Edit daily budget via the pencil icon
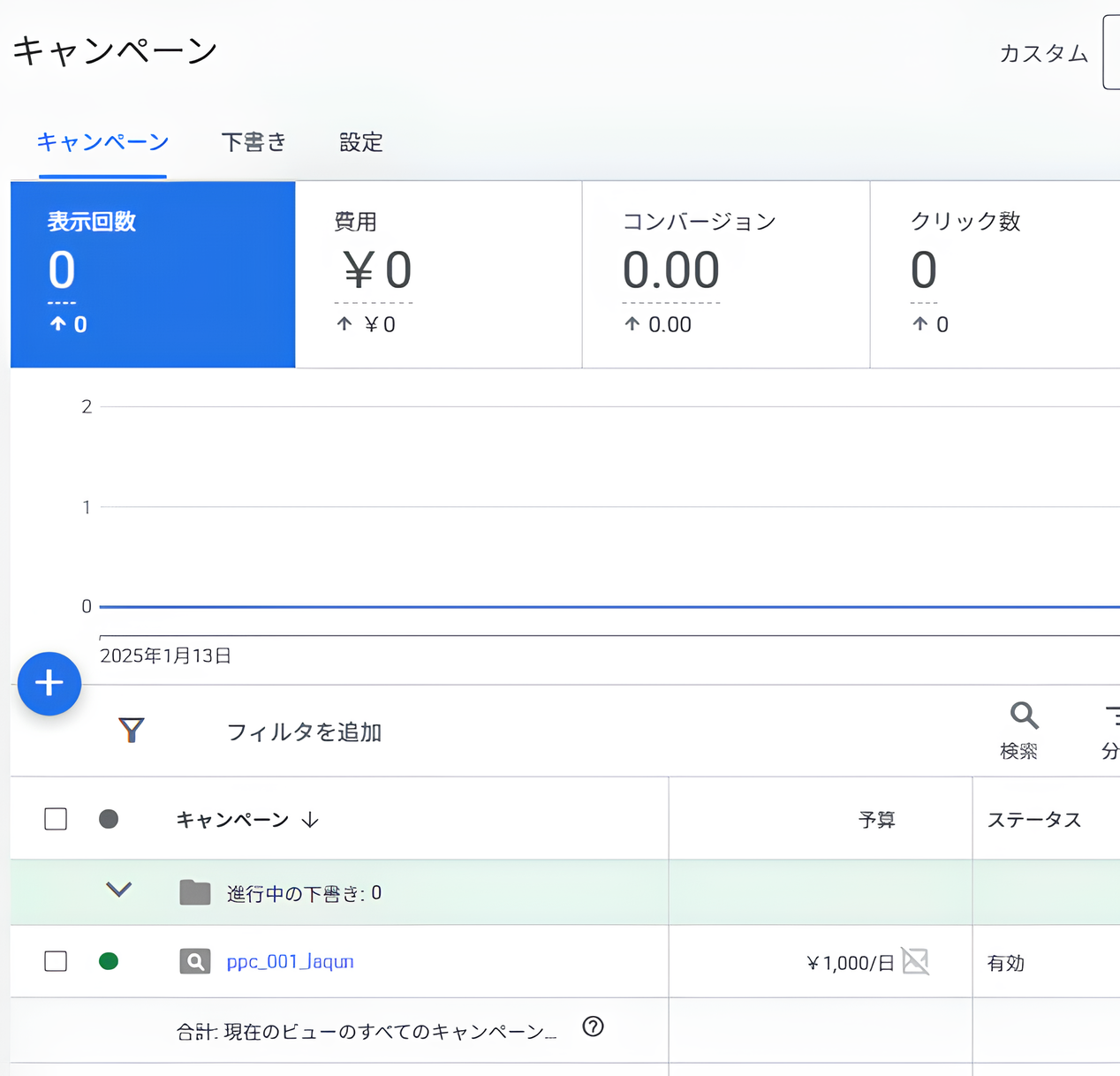 click(914, 962)
